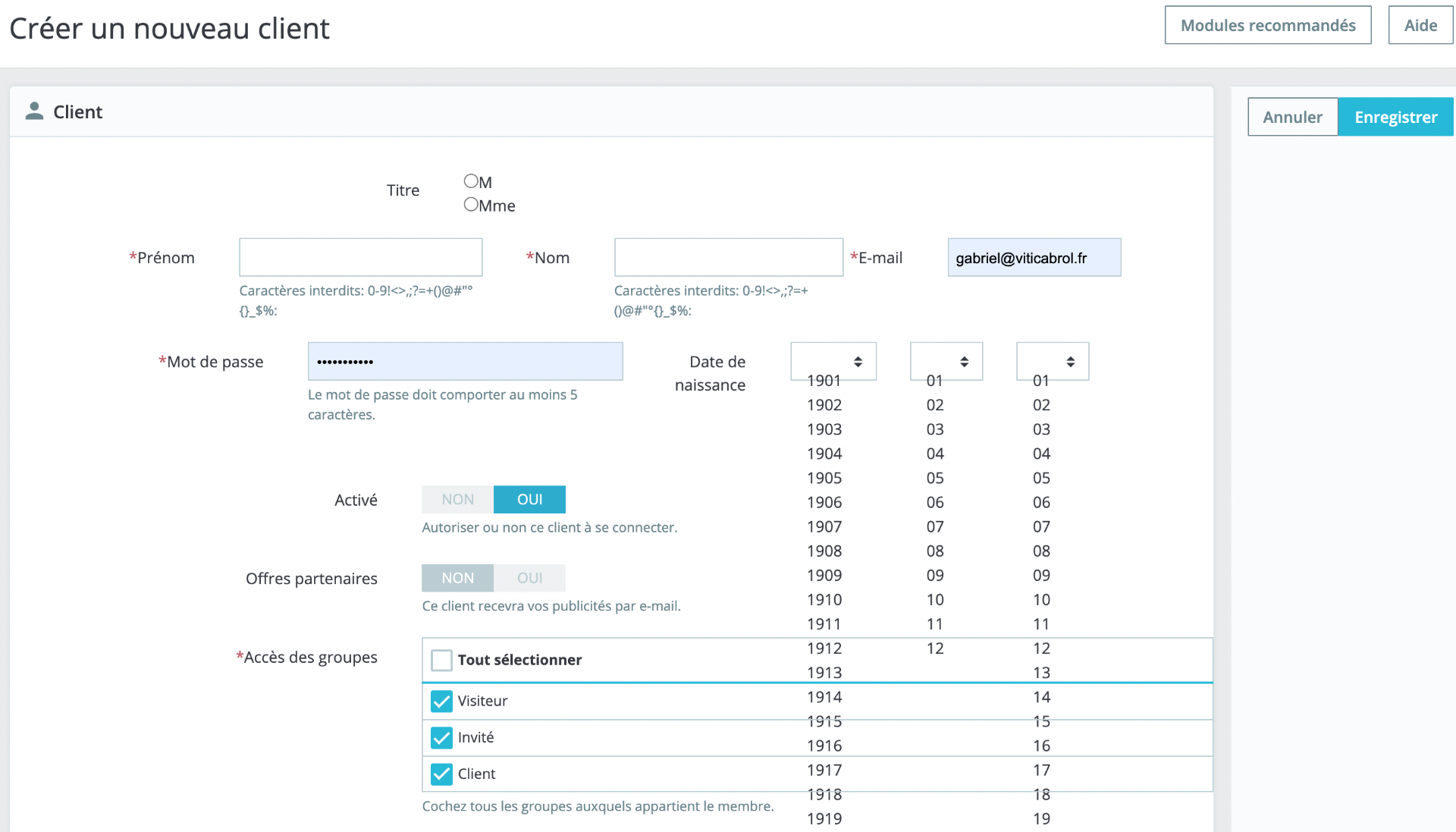Uncheck the Invité group checkbox
Screen dimensions: 1456x832
[441, 737]
